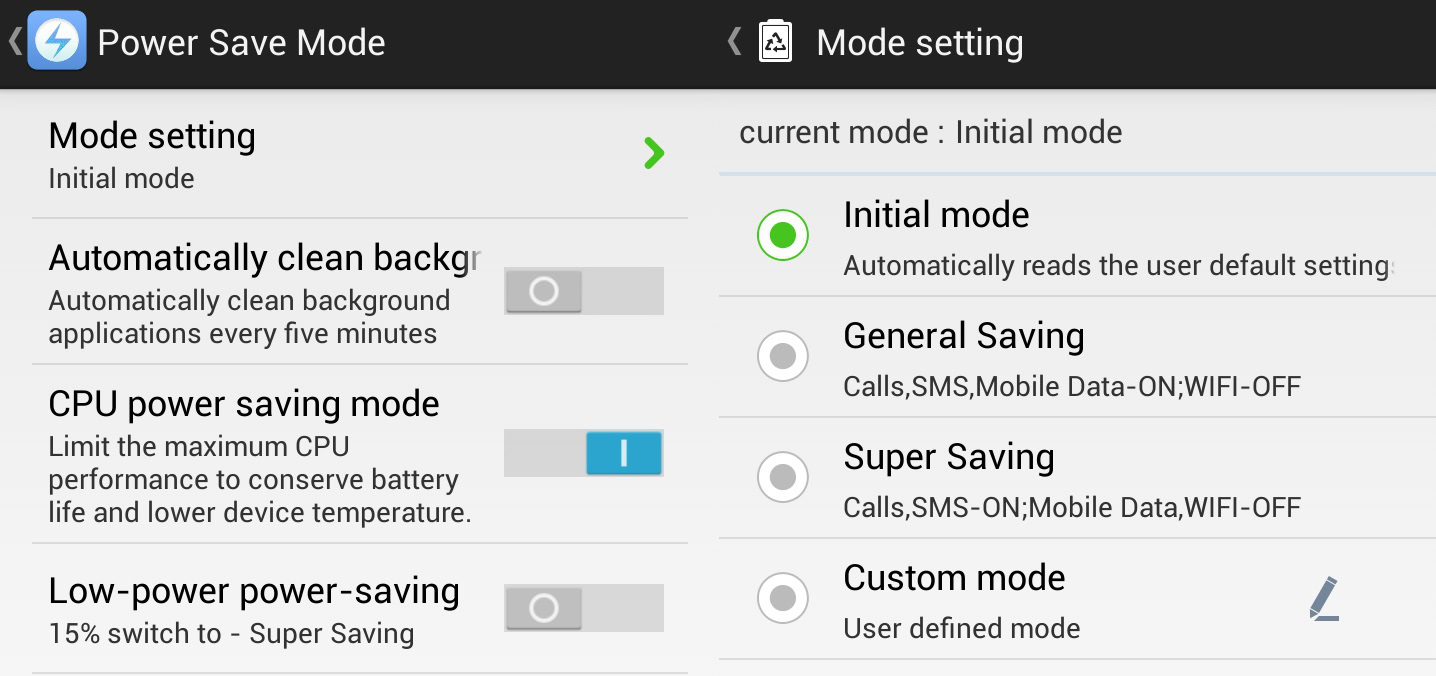Image resolution: width=1436 pixels, height=676 pixels.
Task: Tap the Super Saving option title
Action: pos(949,458)
